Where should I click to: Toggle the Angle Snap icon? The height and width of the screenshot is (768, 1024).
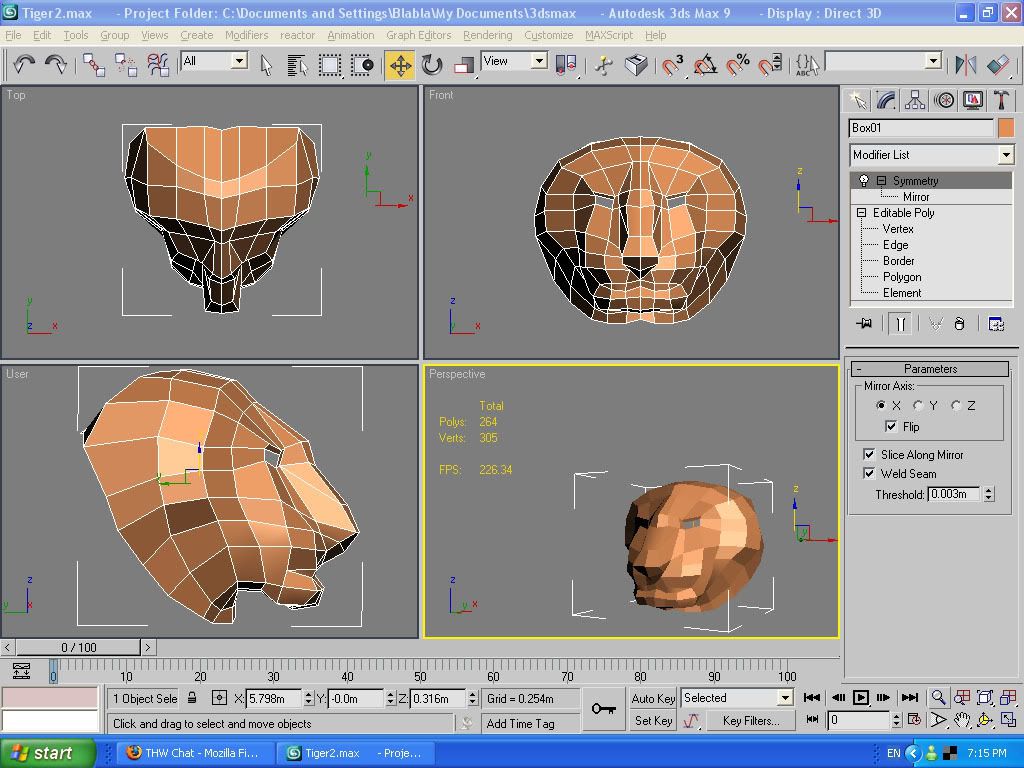[x=705, y=65]
